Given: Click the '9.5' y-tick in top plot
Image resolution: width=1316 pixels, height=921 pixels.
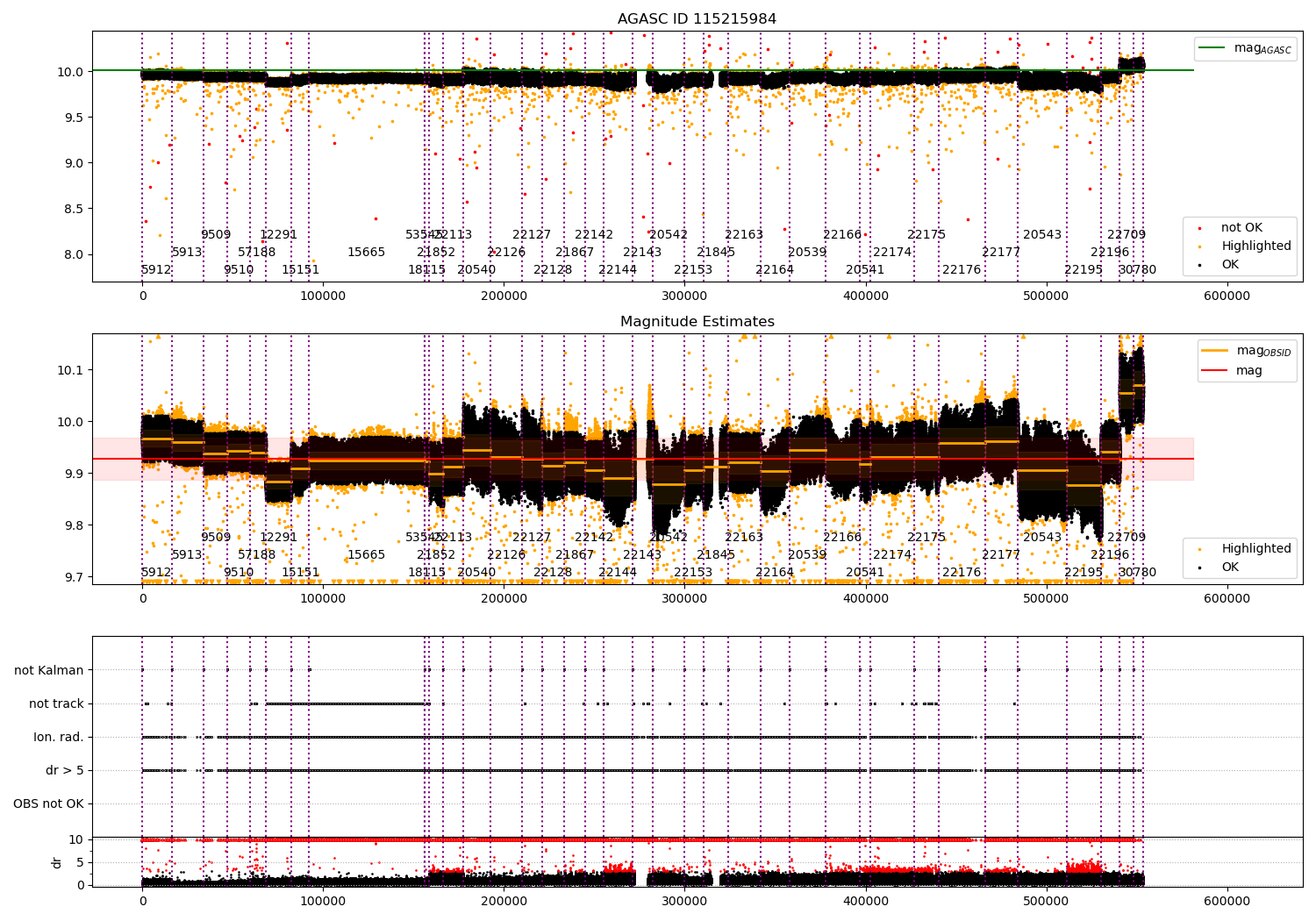Looking at the screenshot, I should [x=75, y=118].
